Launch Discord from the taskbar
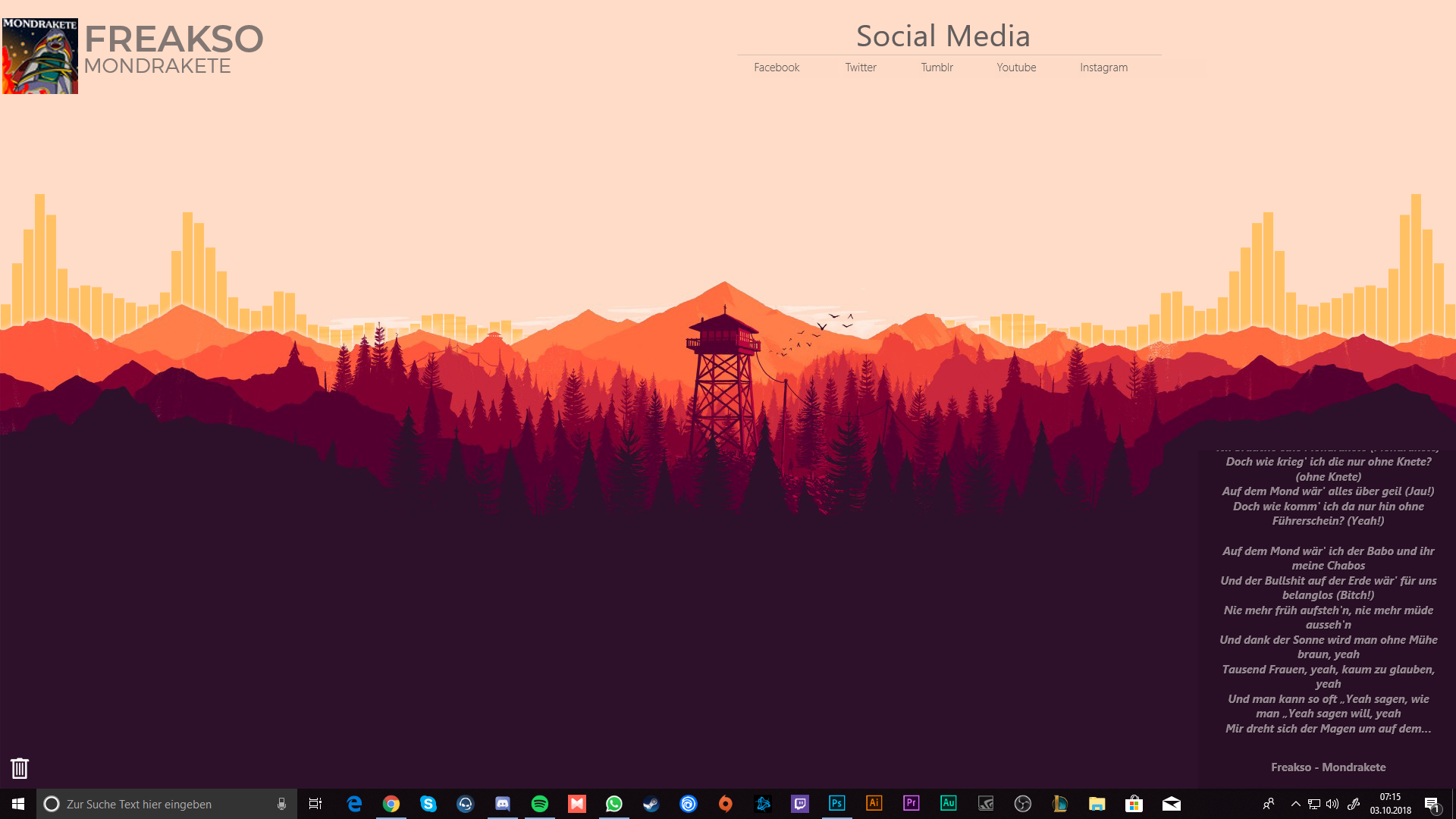Screen dimensions: 1456x819 [x=503, y=804]
